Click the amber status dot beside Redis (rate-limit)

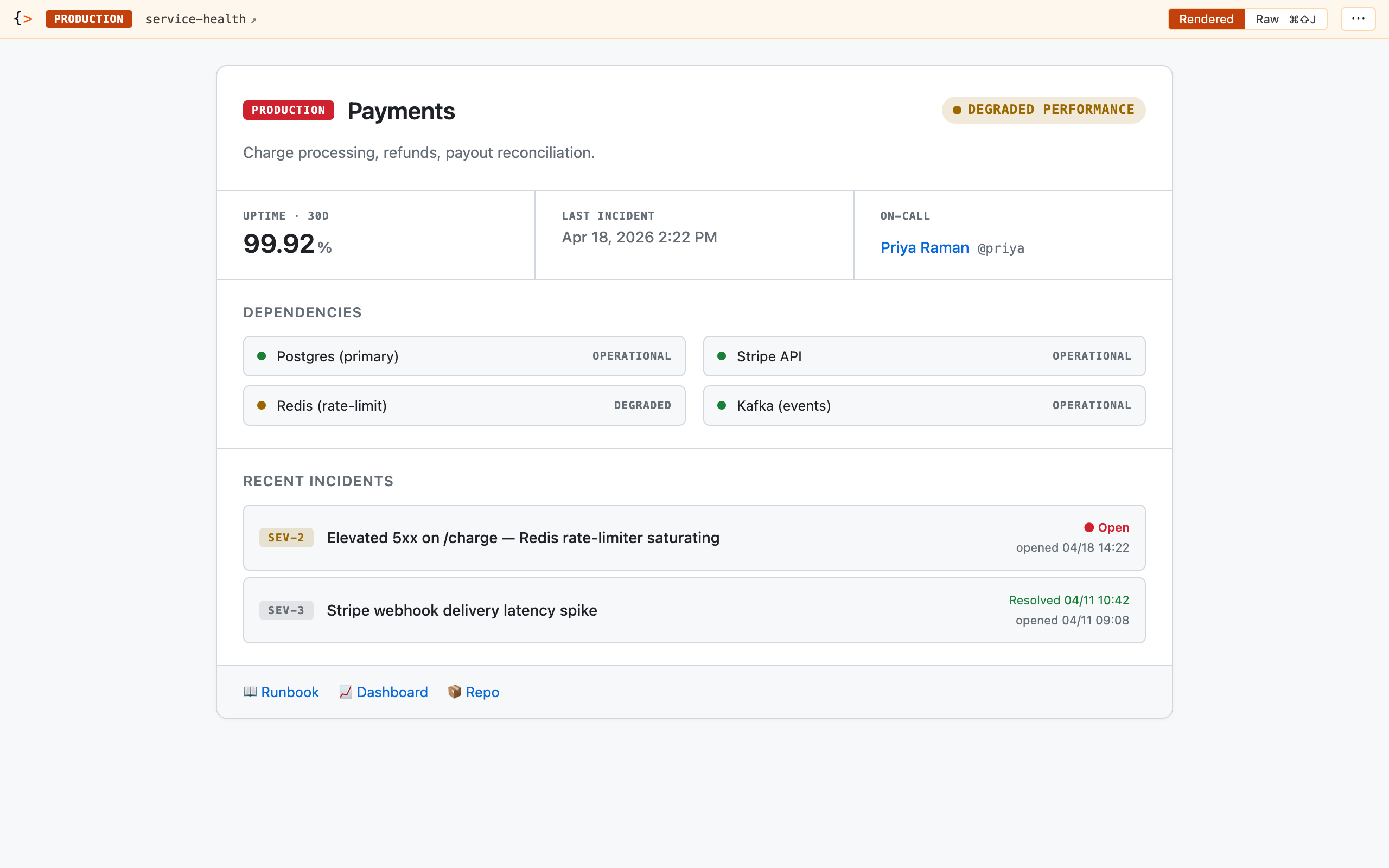coord(262,405)
